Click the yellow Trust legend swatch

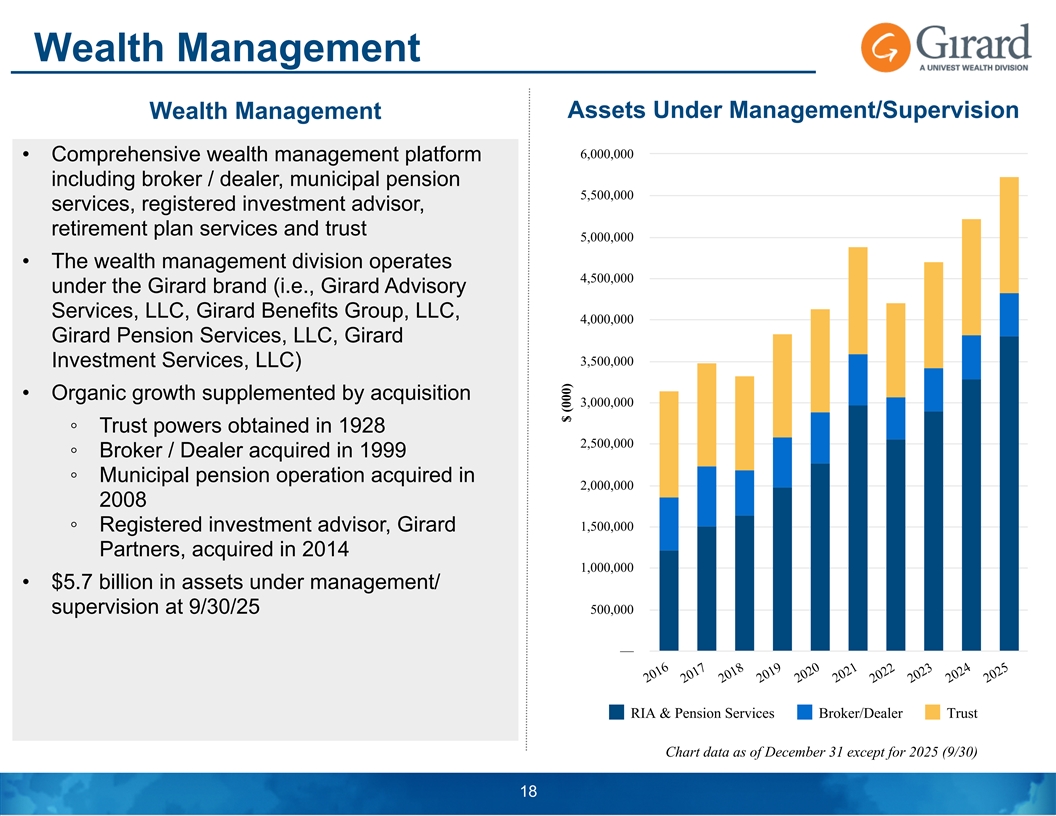(x=932, y=713)
